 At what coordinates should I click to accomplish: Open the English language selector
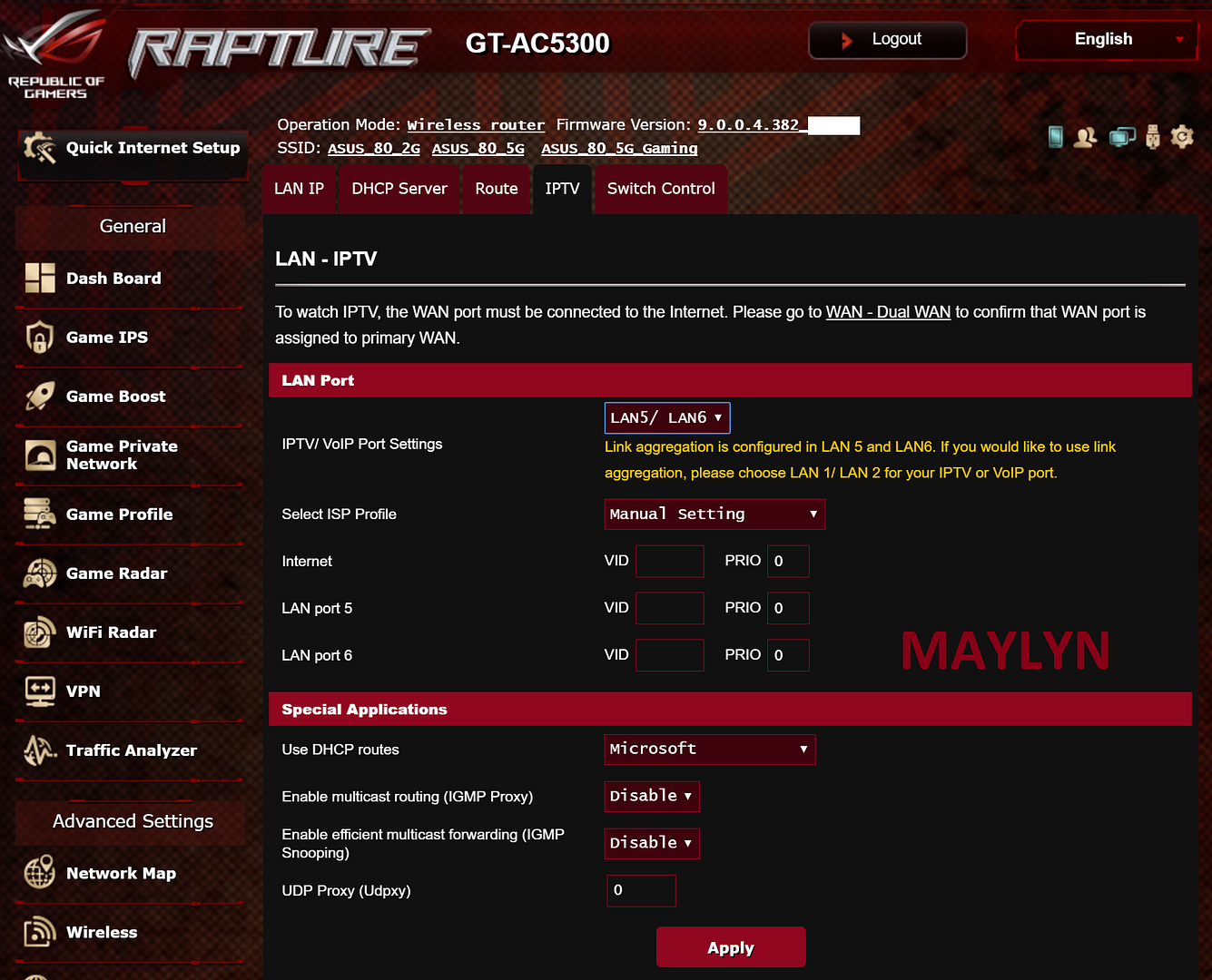pyautogui.click(x=1107, y=40)
